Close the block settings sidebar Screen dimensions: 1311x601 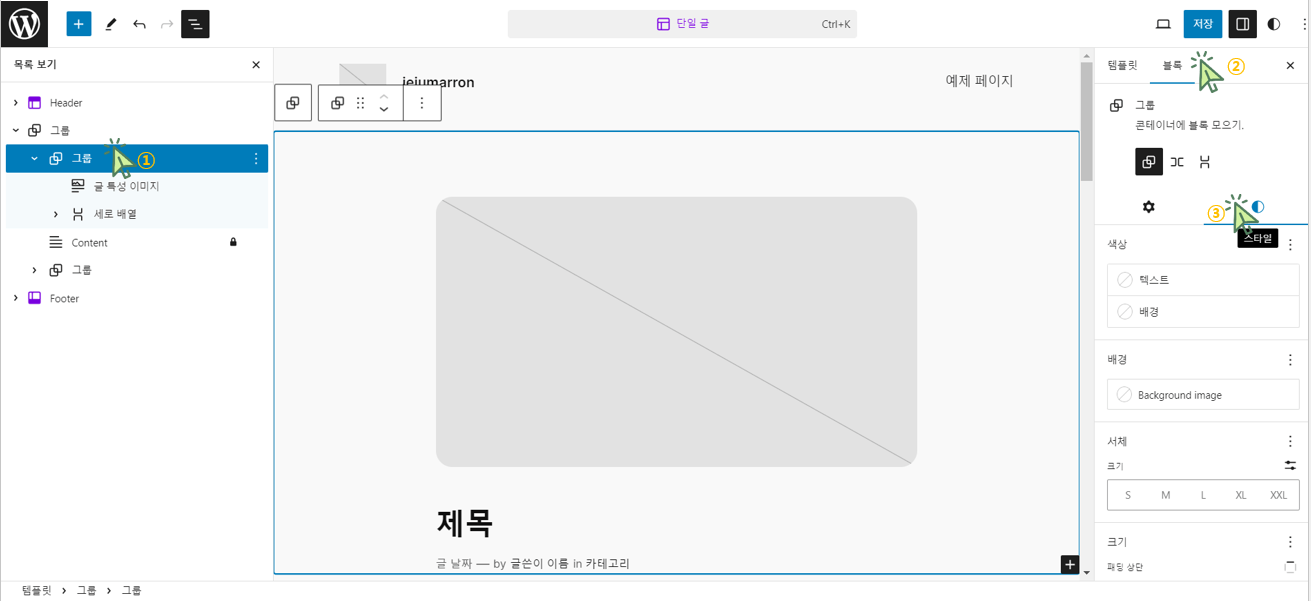pyautogui.click(x=1290, y=65)
